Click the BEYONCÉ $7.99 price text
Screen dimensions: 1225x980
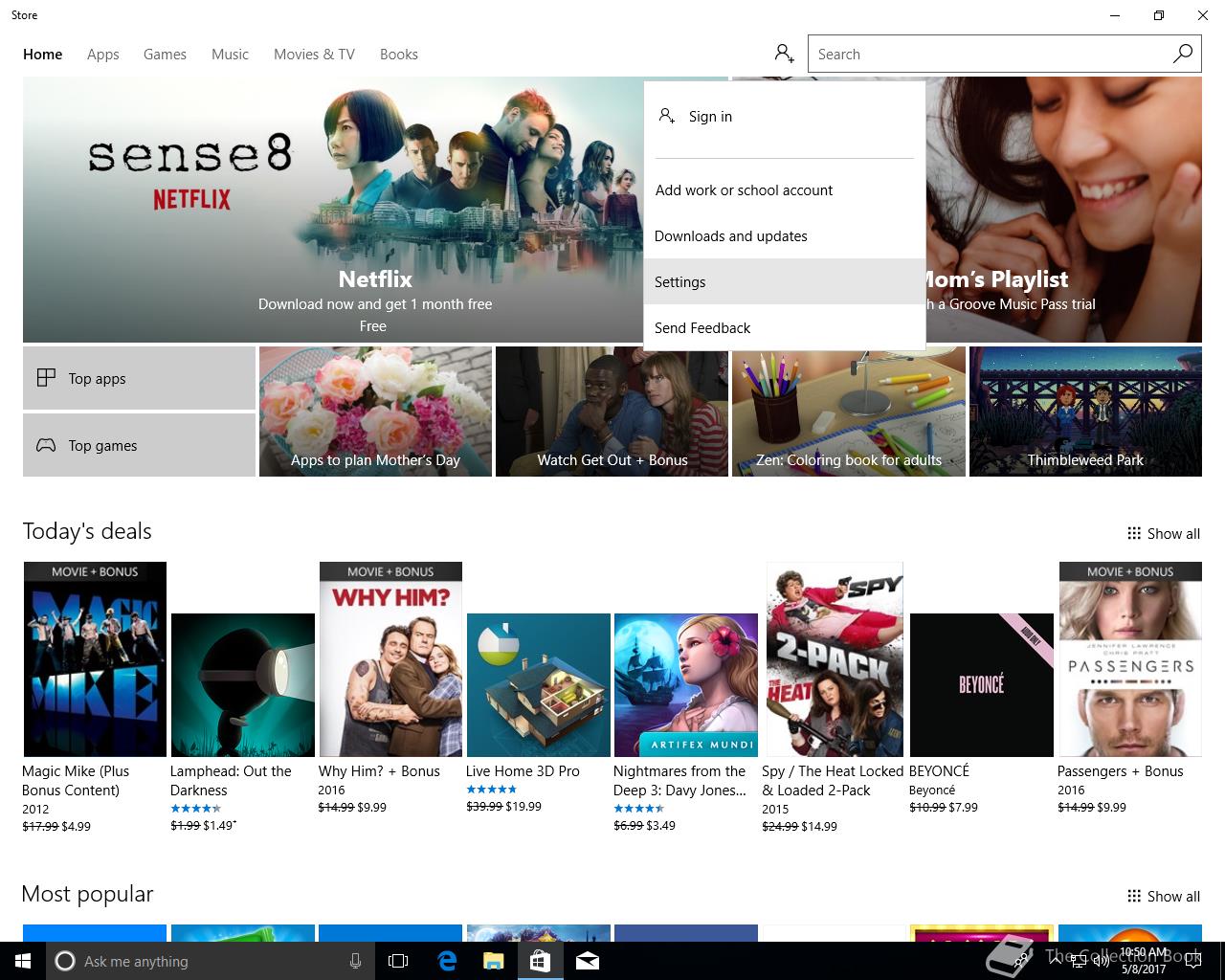[x=963, y=807]
